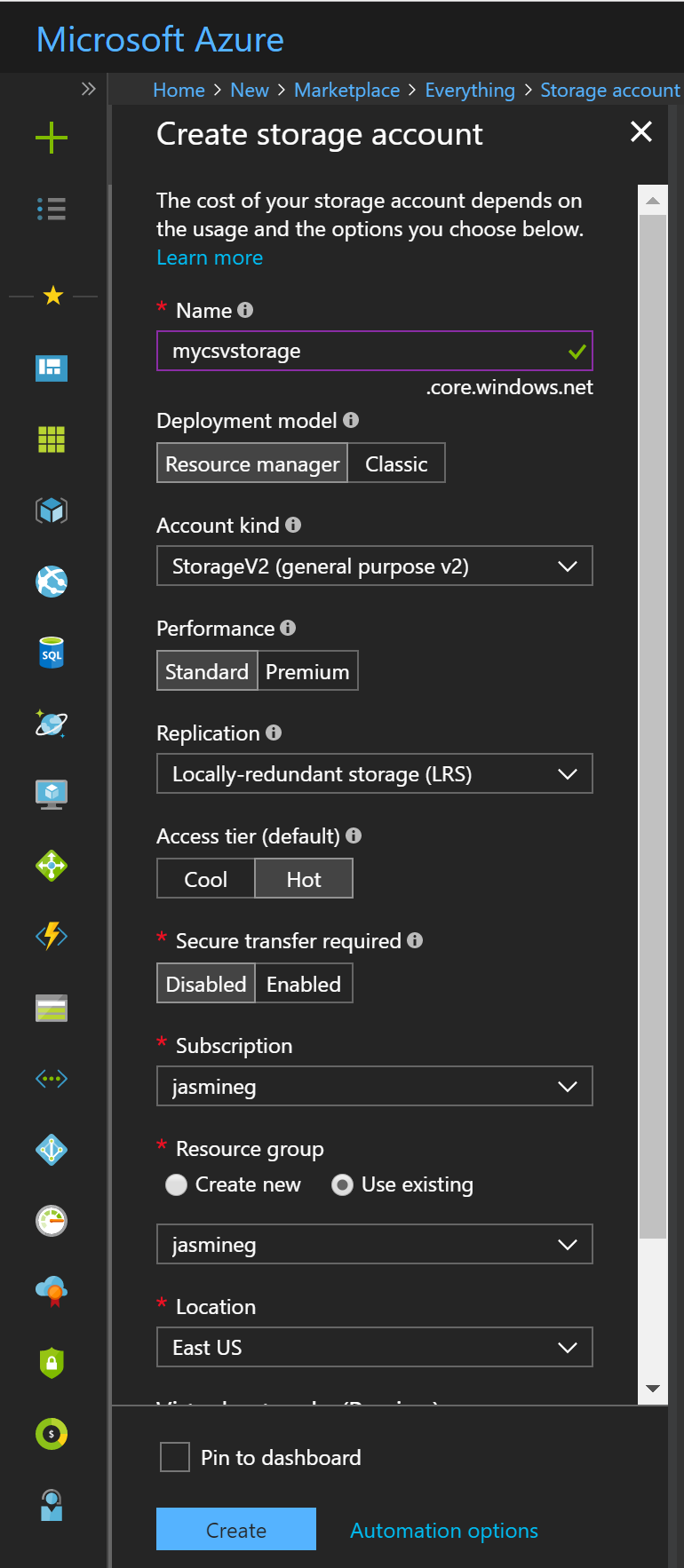This screenshot has width=684, height=1568.
Task: Open Help and support person icon
Action: click(52, 1505)
